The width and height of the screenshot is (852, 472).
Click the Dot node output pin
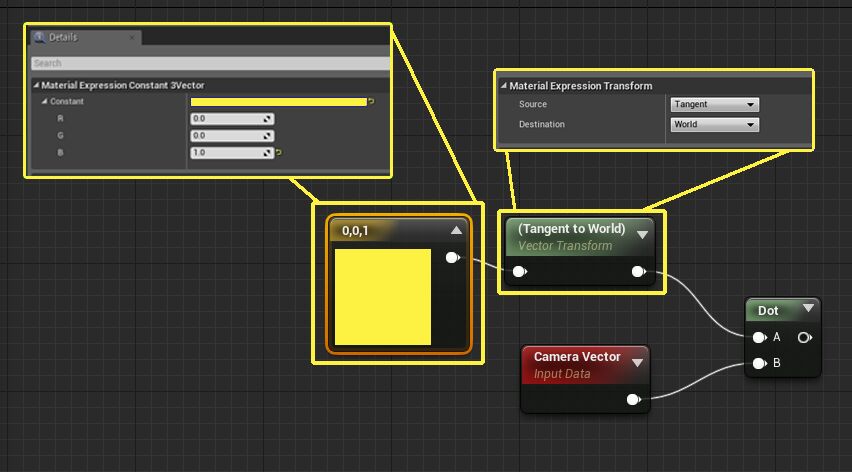click(805, 338)
